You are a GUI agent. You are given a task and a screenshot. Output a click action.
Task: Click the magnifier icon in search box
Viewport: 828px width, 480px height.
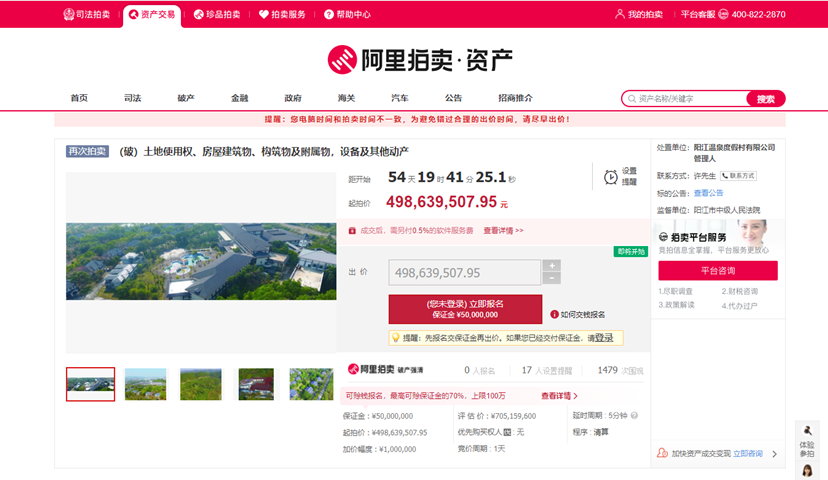point(632,99)
